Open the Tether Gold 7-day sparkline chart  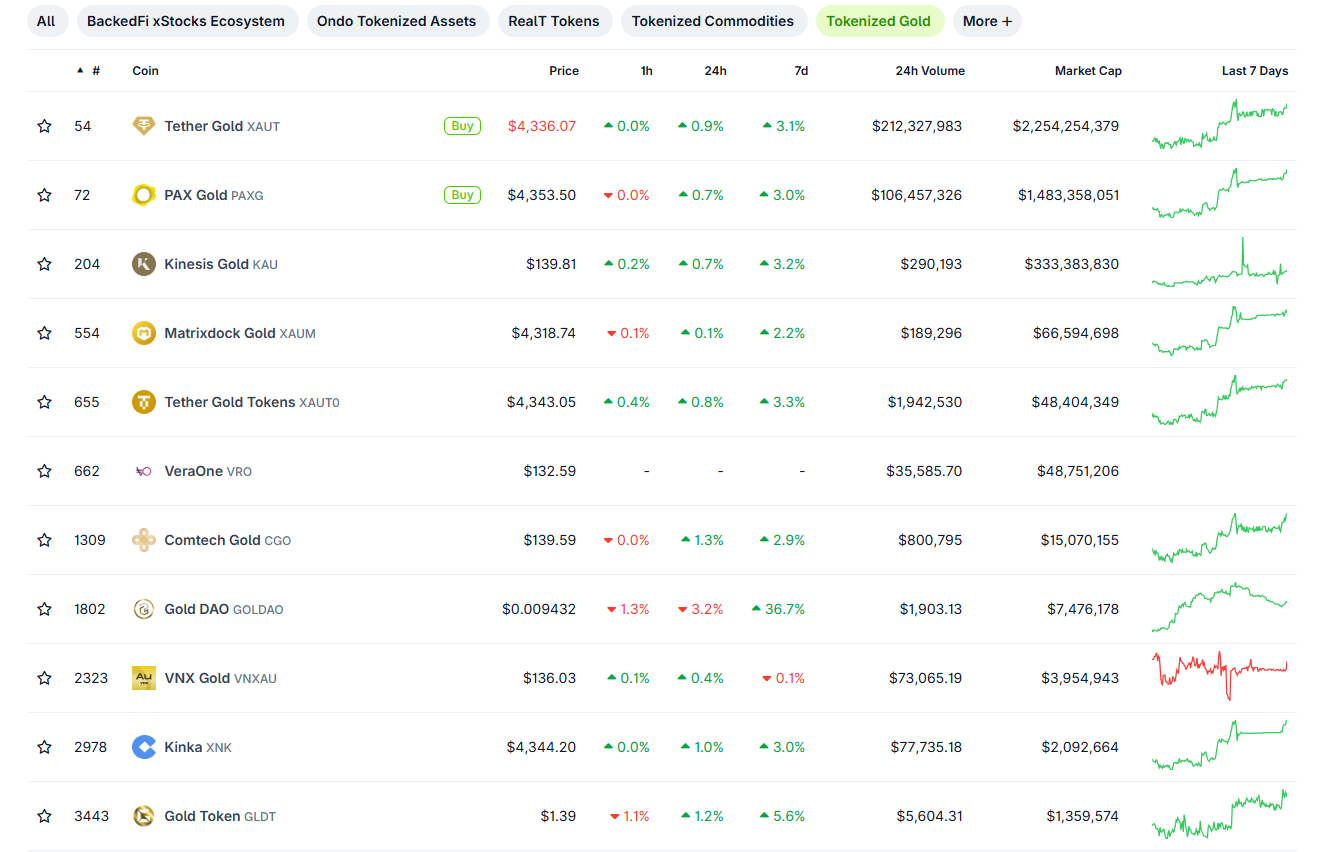tap(1220, 125)
